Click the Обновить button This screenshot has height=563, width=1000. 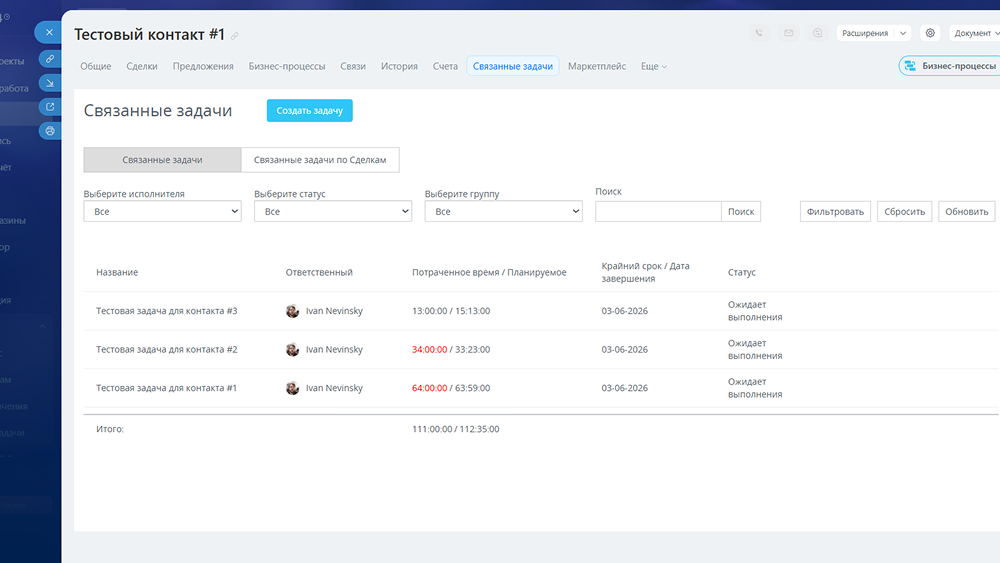(x=967, y=212)
